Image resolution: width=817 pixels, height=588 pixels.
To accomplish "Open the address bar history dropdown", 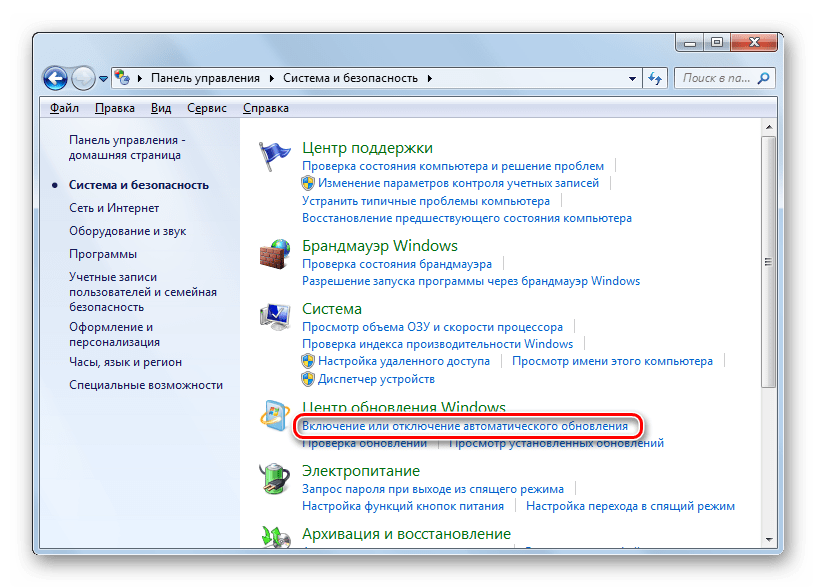I will (x=632, y=79).
